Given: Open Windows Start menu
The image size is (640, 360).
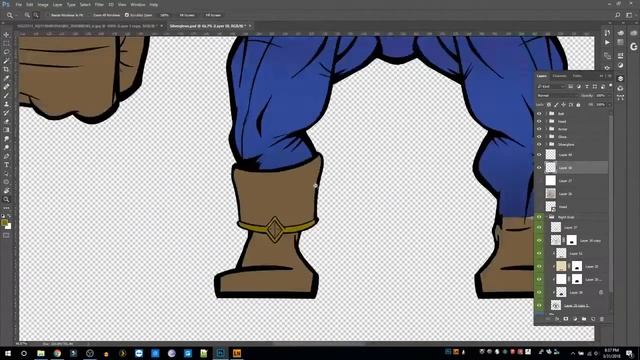Looking at the screenshot, I should tap(7, 353).
